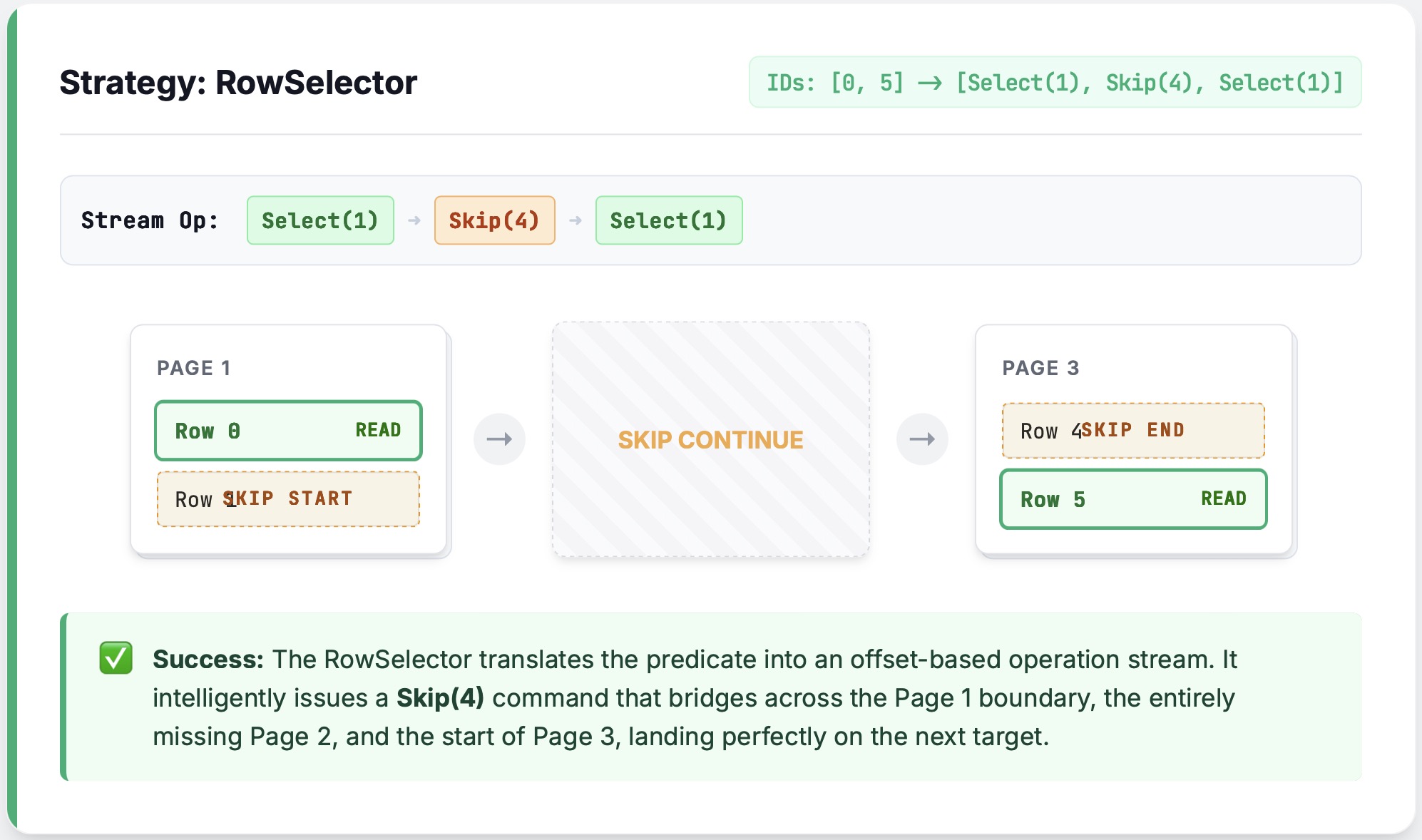Click the IDs mapping badge in header
This screenshot has height=840, width=1422.
(x=1055, y=83)
